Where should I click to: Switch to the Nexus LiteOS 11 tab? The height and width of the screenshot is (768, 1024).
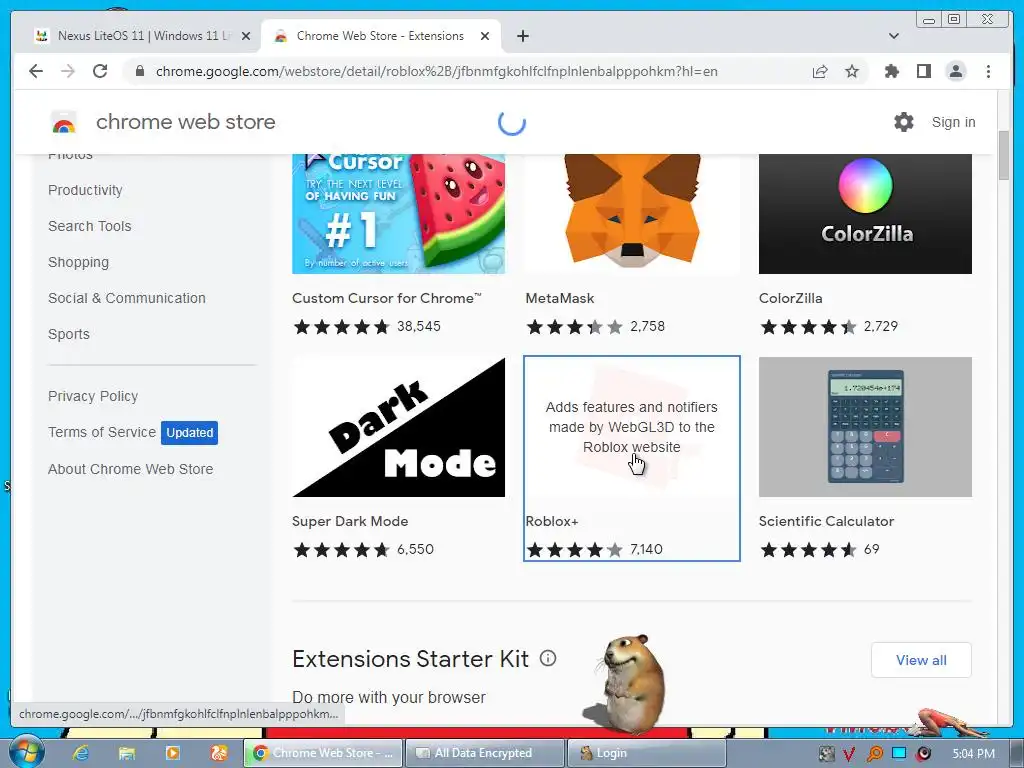click(136, 36)
